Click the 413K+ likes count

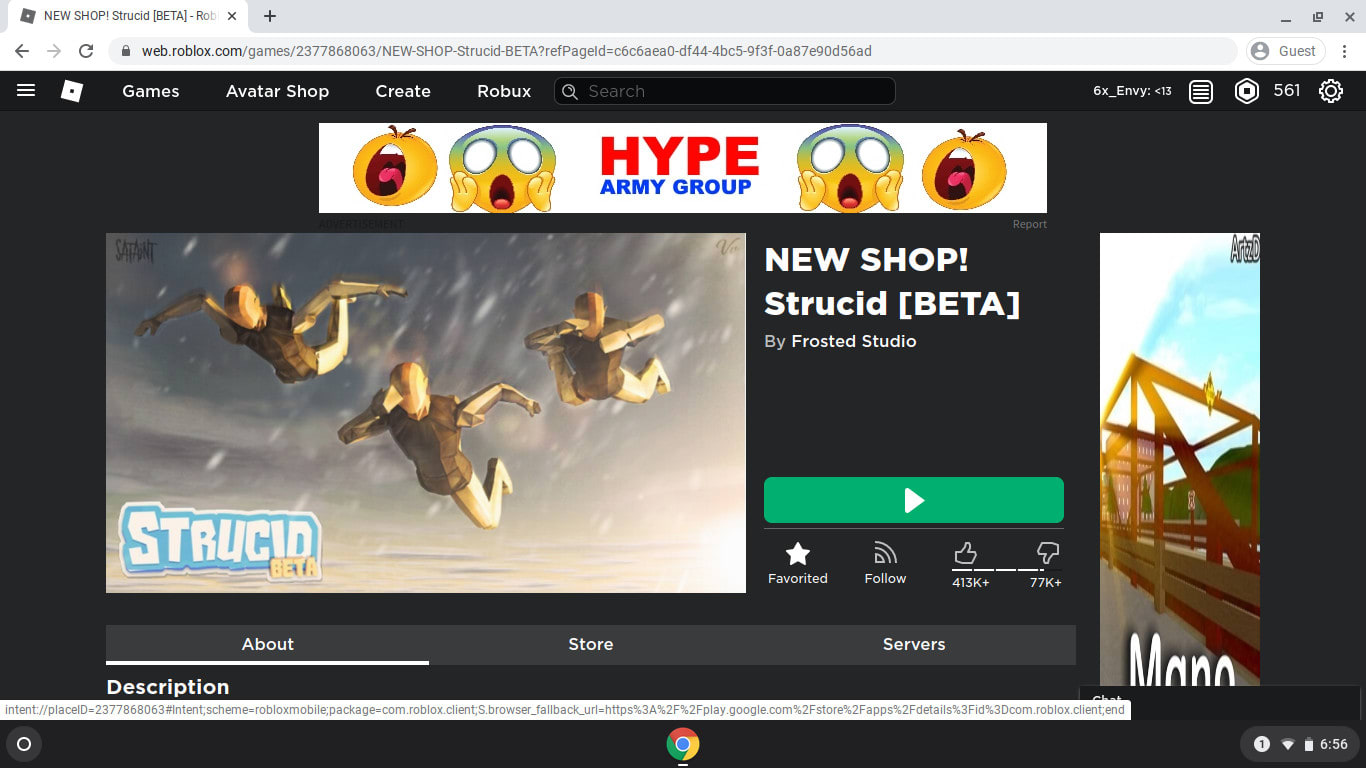click(x=970, y=582)
